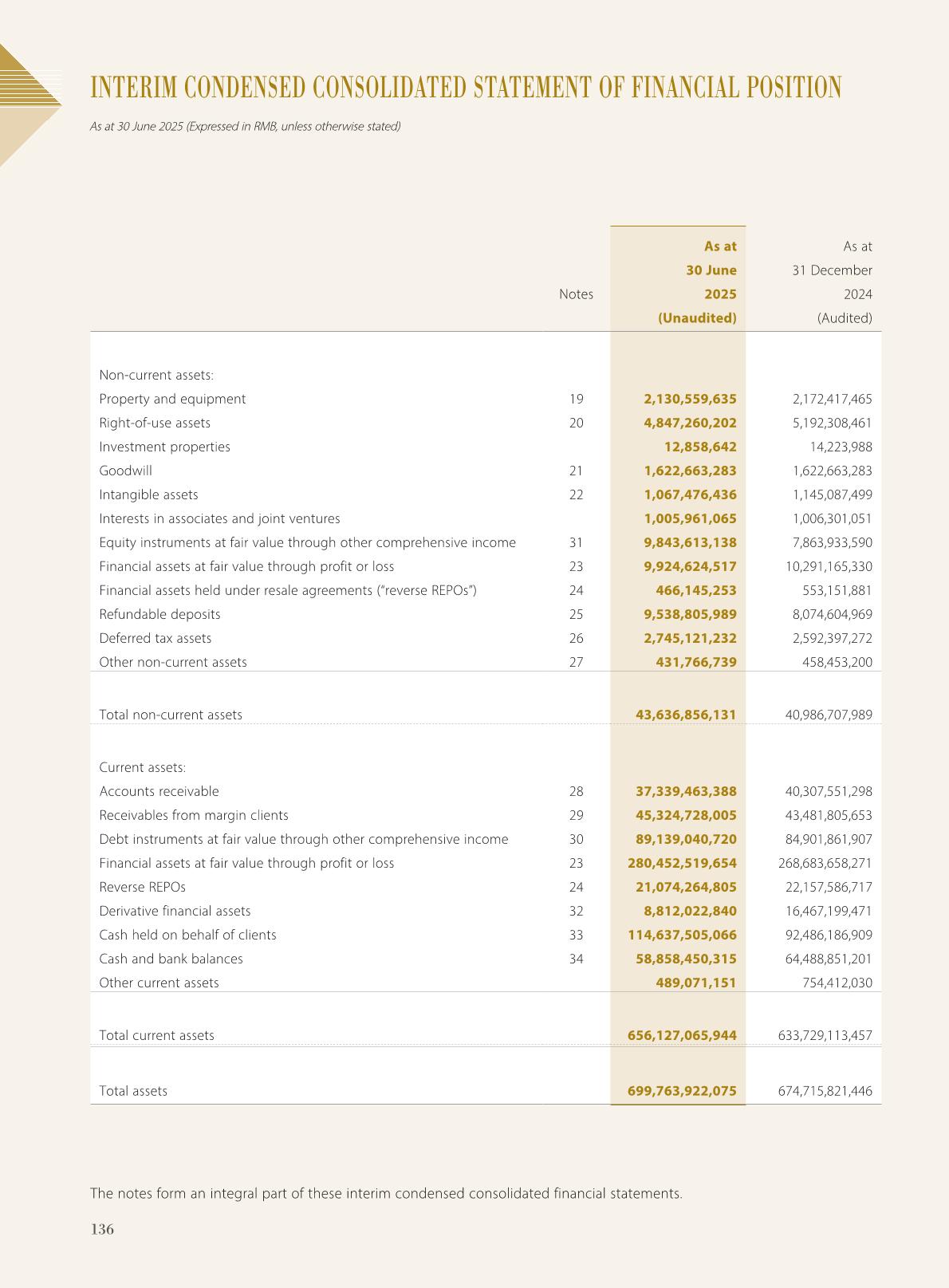949x1288 pixels.
Task: Click the '(Audited)' column header label
Action: click(844, 318)
